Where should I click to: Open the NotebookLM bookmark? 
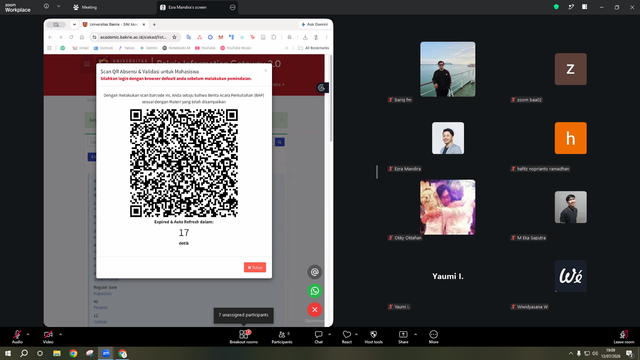(176, 48)
